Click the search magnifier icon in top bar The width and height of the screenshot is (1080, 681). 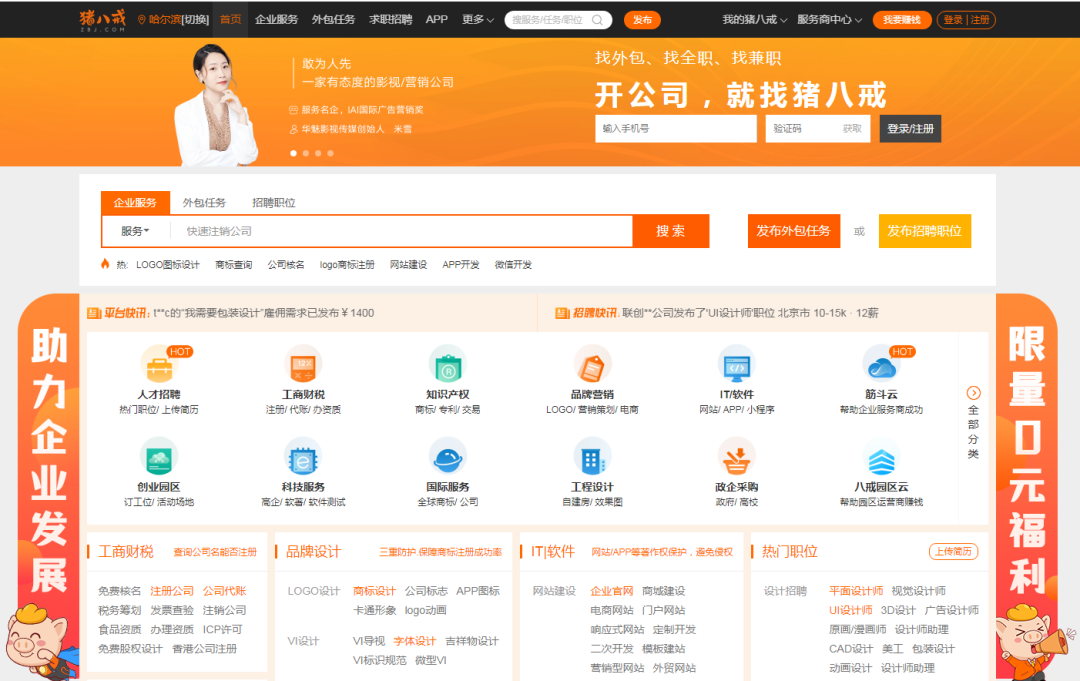pyautogui.click(x=598, y=20)
